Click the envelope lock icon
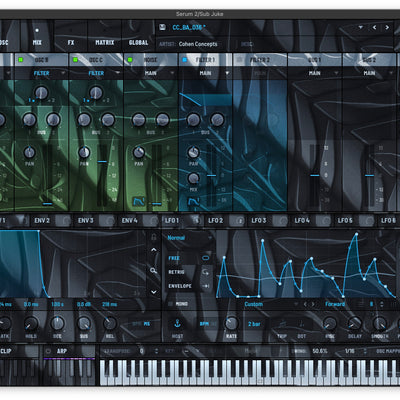400x400 pixels. tap(153, 237)
